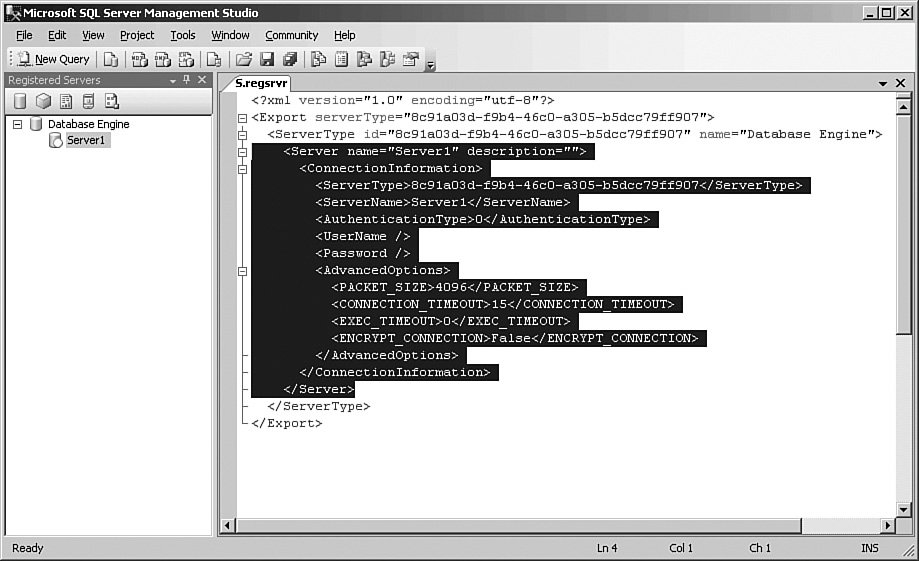This screenshot has height=561, width=919.
Task: Close the S.regsrvr document with X
Action: (x=901, y=83)
